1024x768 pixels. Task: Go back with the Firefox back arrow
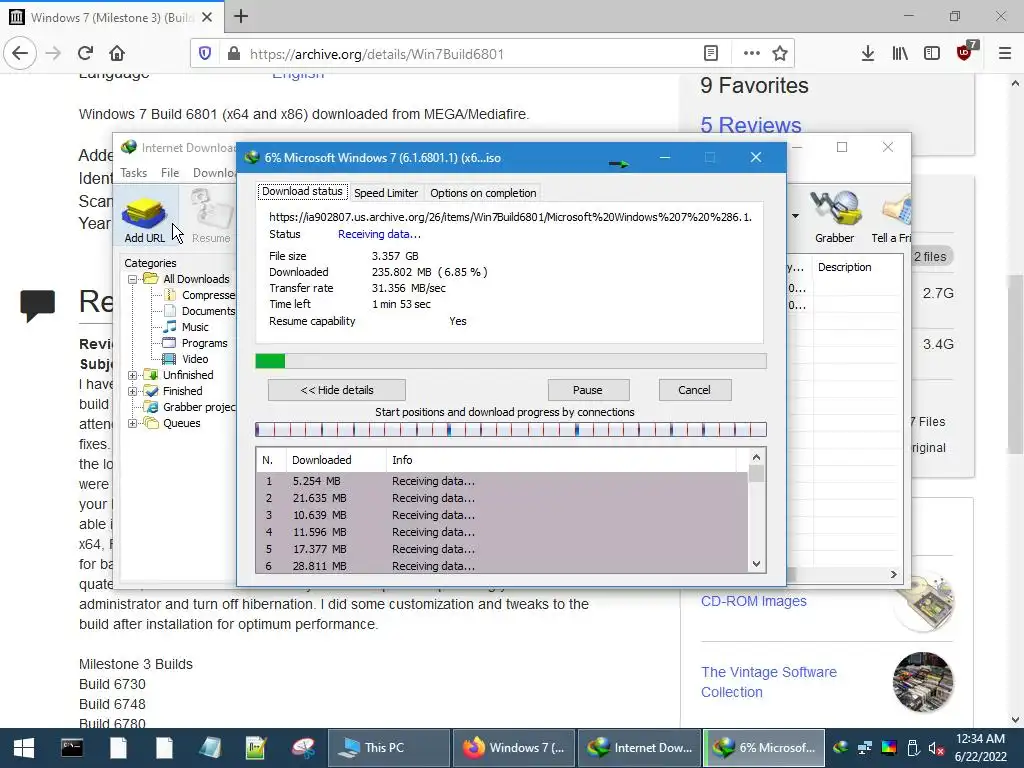[20, 54]
